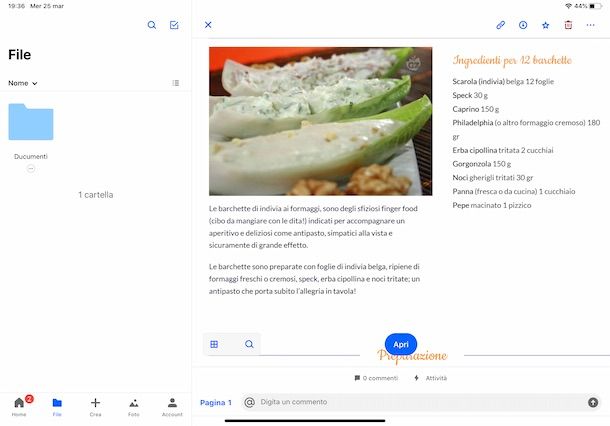The image size is (610, 426).
Task: Tap 'Caprino 150 g' ingredient line
Action: pos(475,109)
